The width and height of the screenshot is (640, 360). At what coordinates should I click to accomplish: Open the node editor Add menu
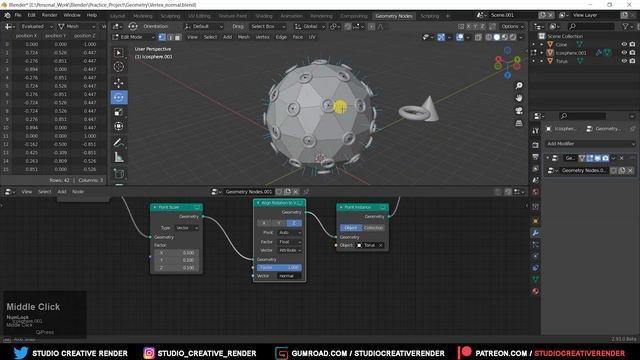tap(62, 192)
